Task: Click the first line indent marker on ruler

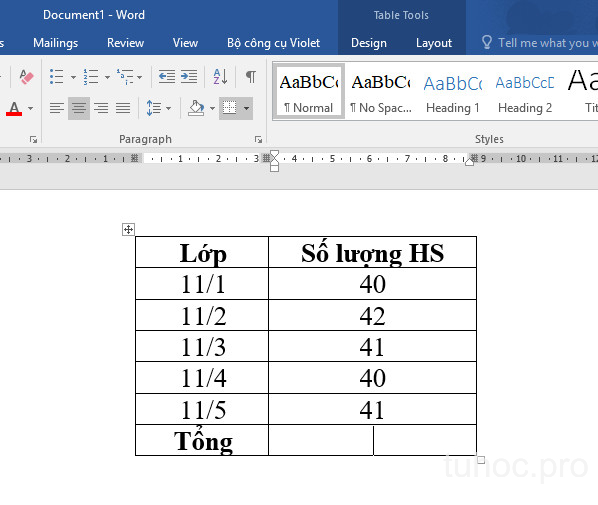Action: point(274,154)
